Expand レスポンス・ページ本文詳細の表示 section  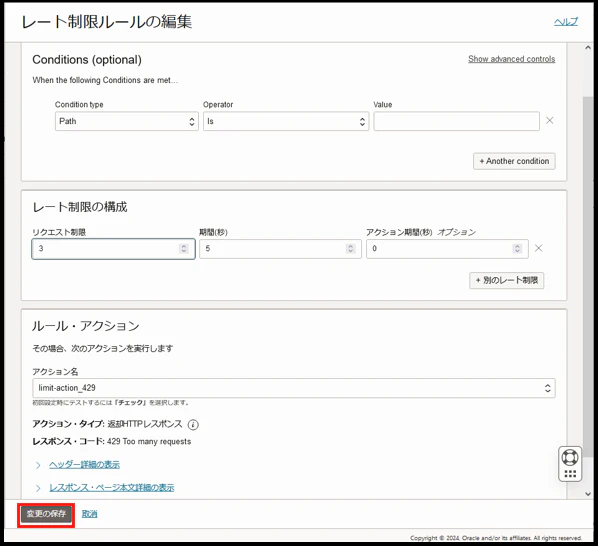click(x=111, y=488)
